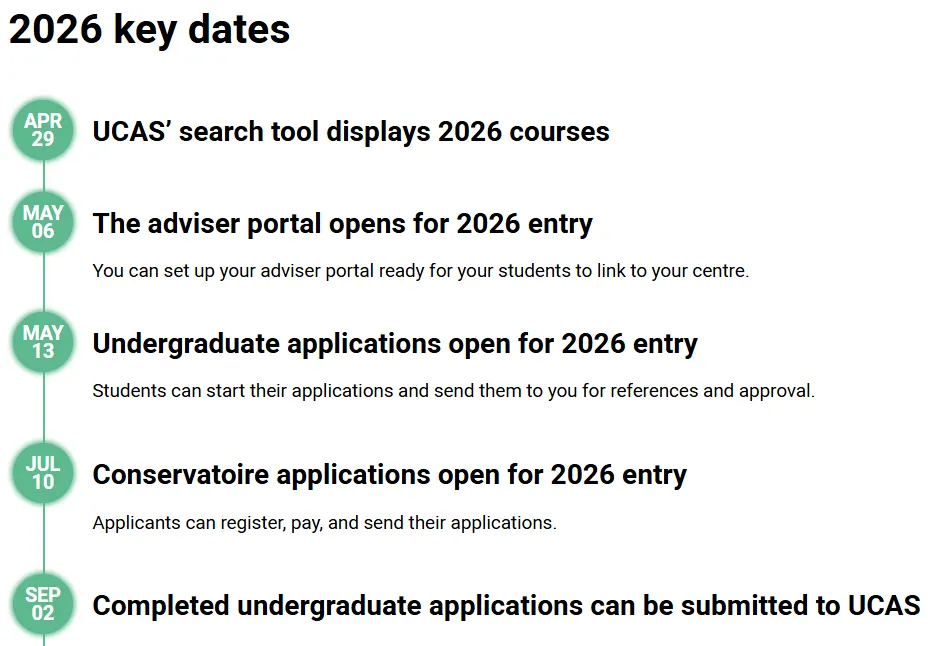Viewport: 941px width, 646px height.
Task: Select "Undergraduate applications open for 2026 entry" heading
Action: pos(395,344)
